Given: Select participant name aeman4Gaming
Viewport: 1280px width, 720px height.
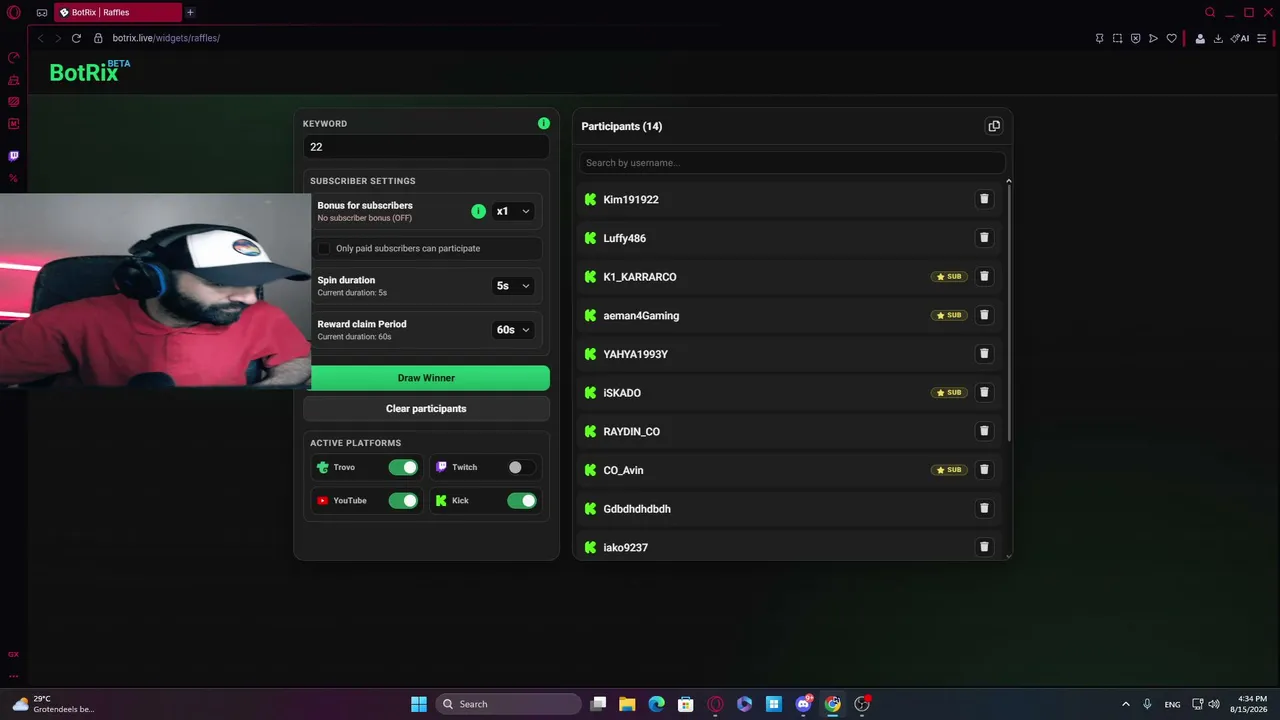Looking at the screenshot, I should 641,316.
